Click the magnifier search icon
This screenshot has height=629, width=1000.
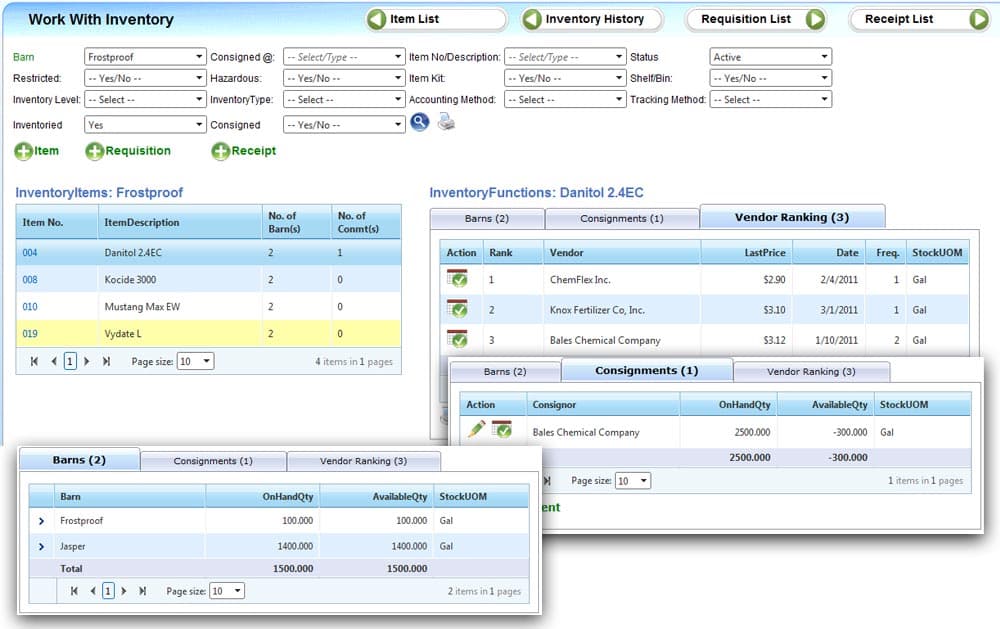[x=419, y=122]
